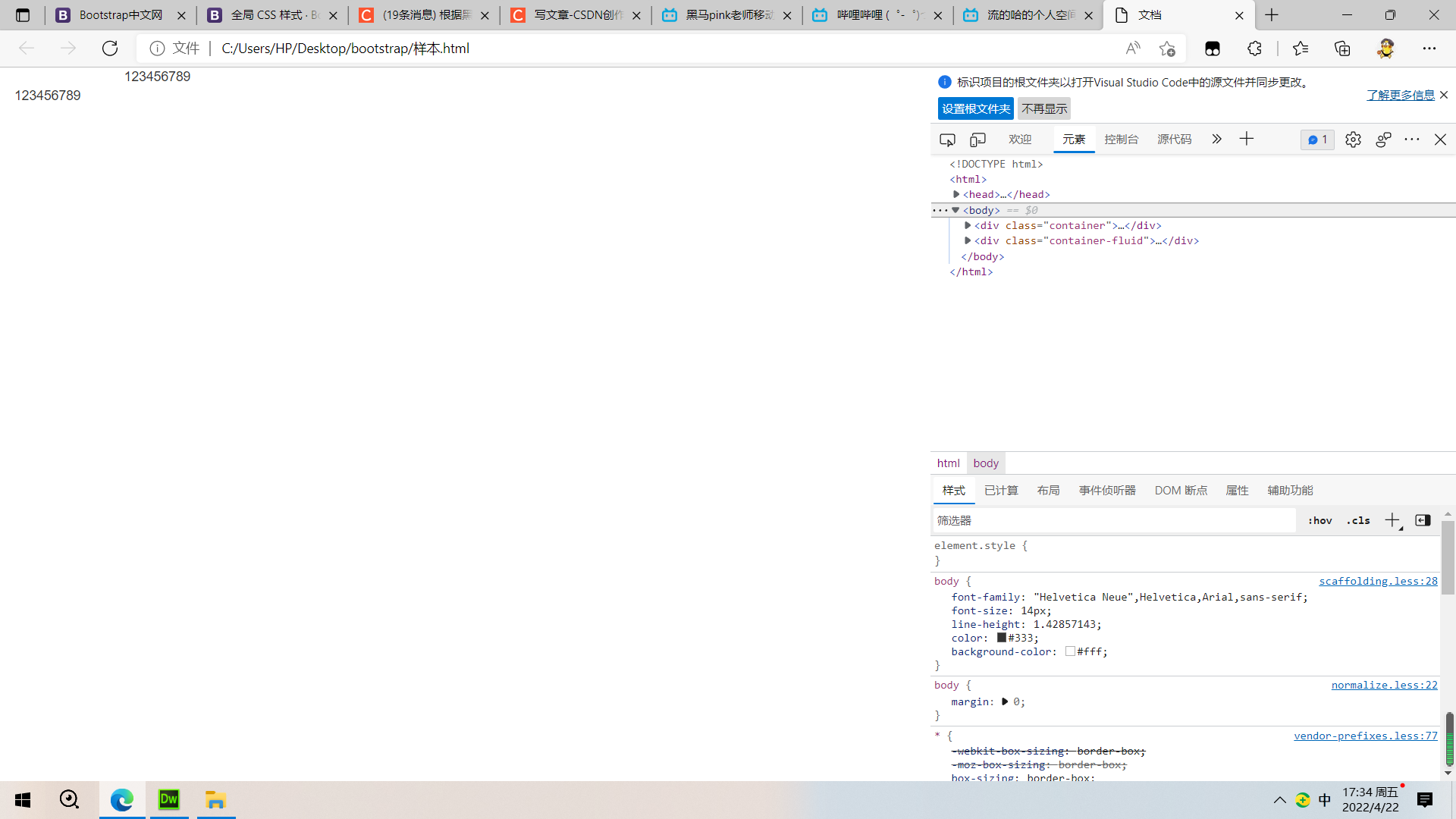Screen dimensions: 1456x819
Task: Open DevTools settings gear icon
Action: coord(1353,140)
